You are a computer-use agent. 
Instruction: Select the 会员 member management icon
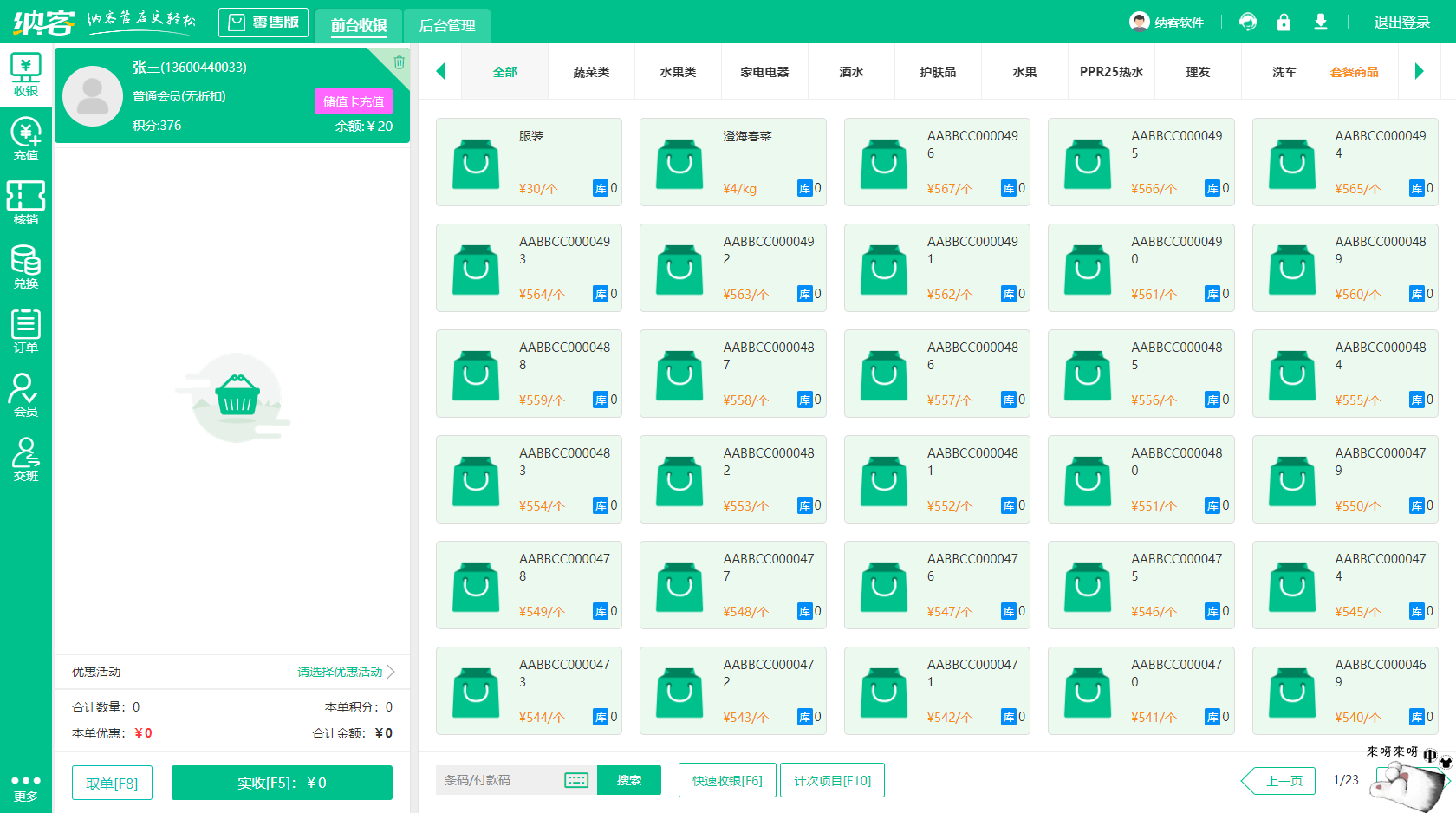[x=26, y=396]
